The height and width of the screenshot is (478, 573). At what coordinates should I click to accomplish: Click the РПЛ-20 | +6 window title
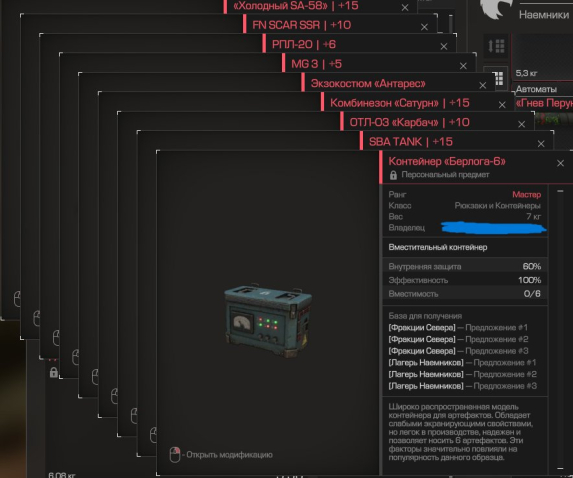(x=304, y=45)
